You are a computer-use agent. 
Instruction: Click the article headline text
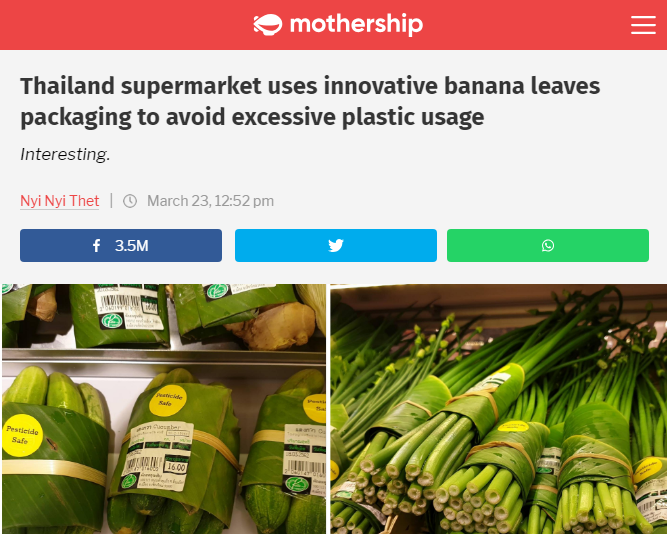(310, 101)
